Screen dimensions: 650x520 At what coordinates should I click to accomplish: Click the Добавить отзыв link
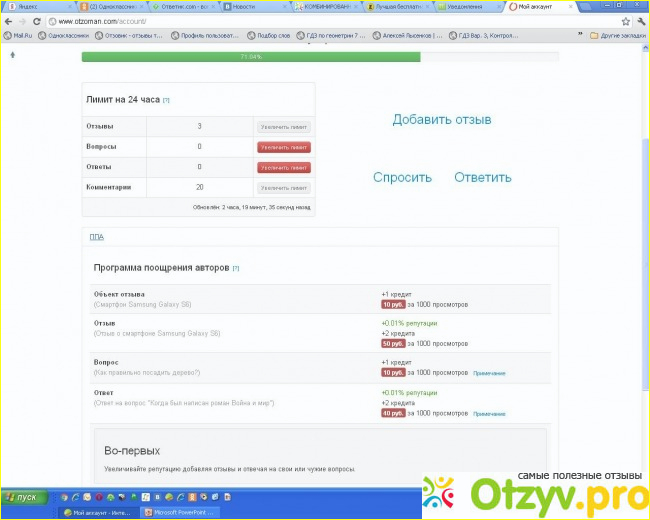click(441, 120)
